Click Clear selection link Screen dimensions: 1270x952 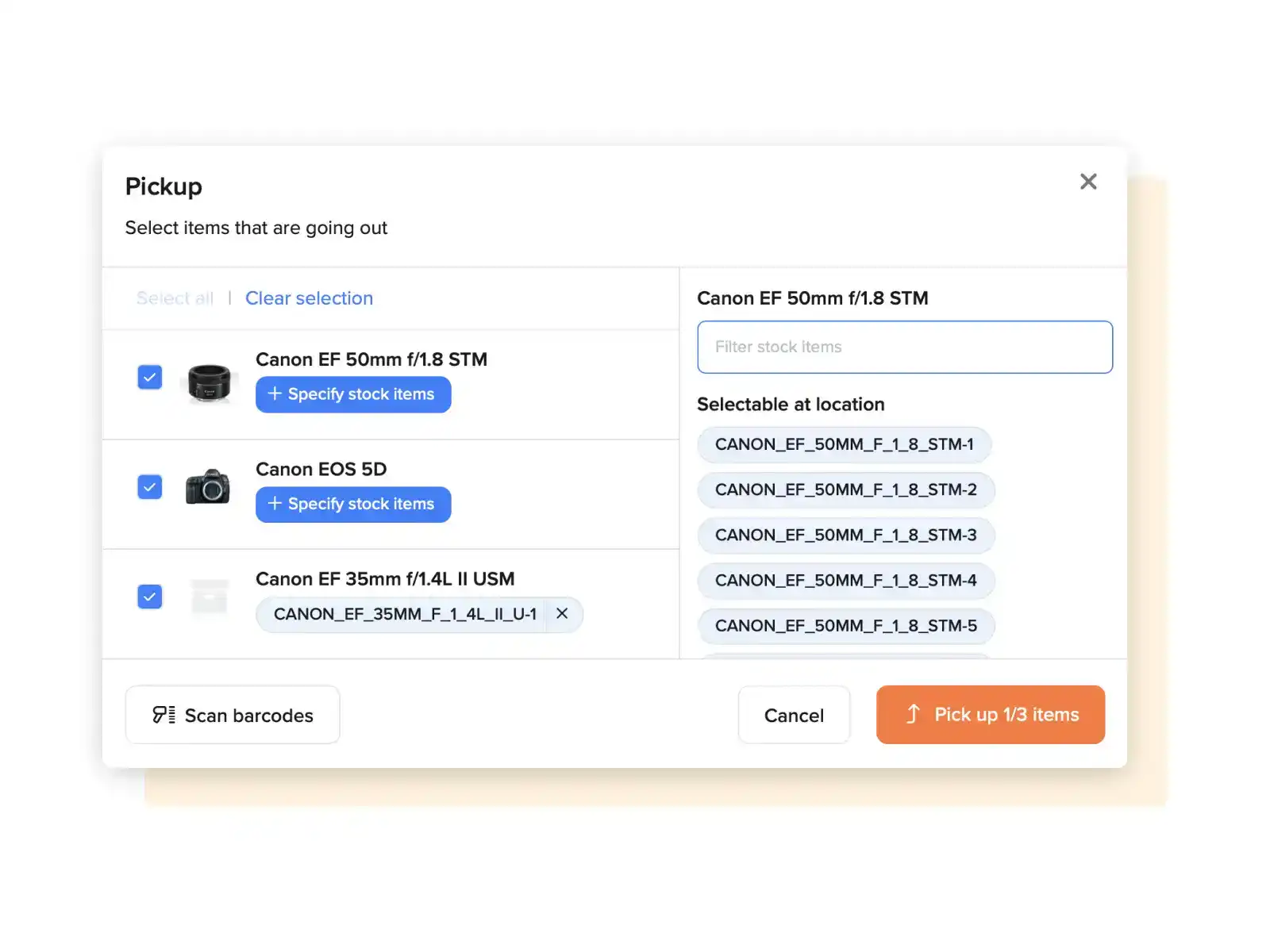click(x=309, y=298)
